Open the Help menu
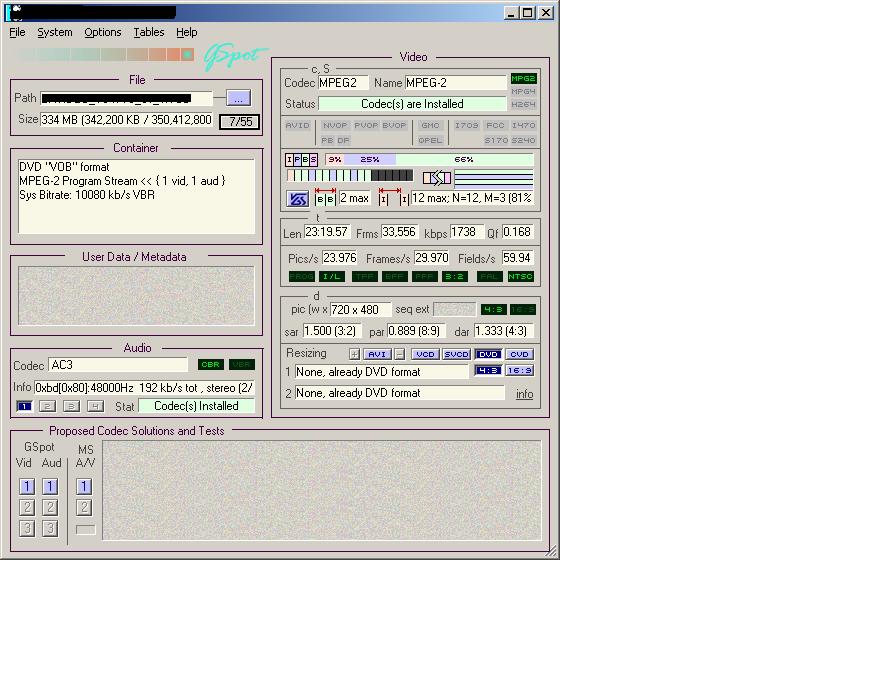The height and width of the screenshot is (683, 887). coord(187,32)
